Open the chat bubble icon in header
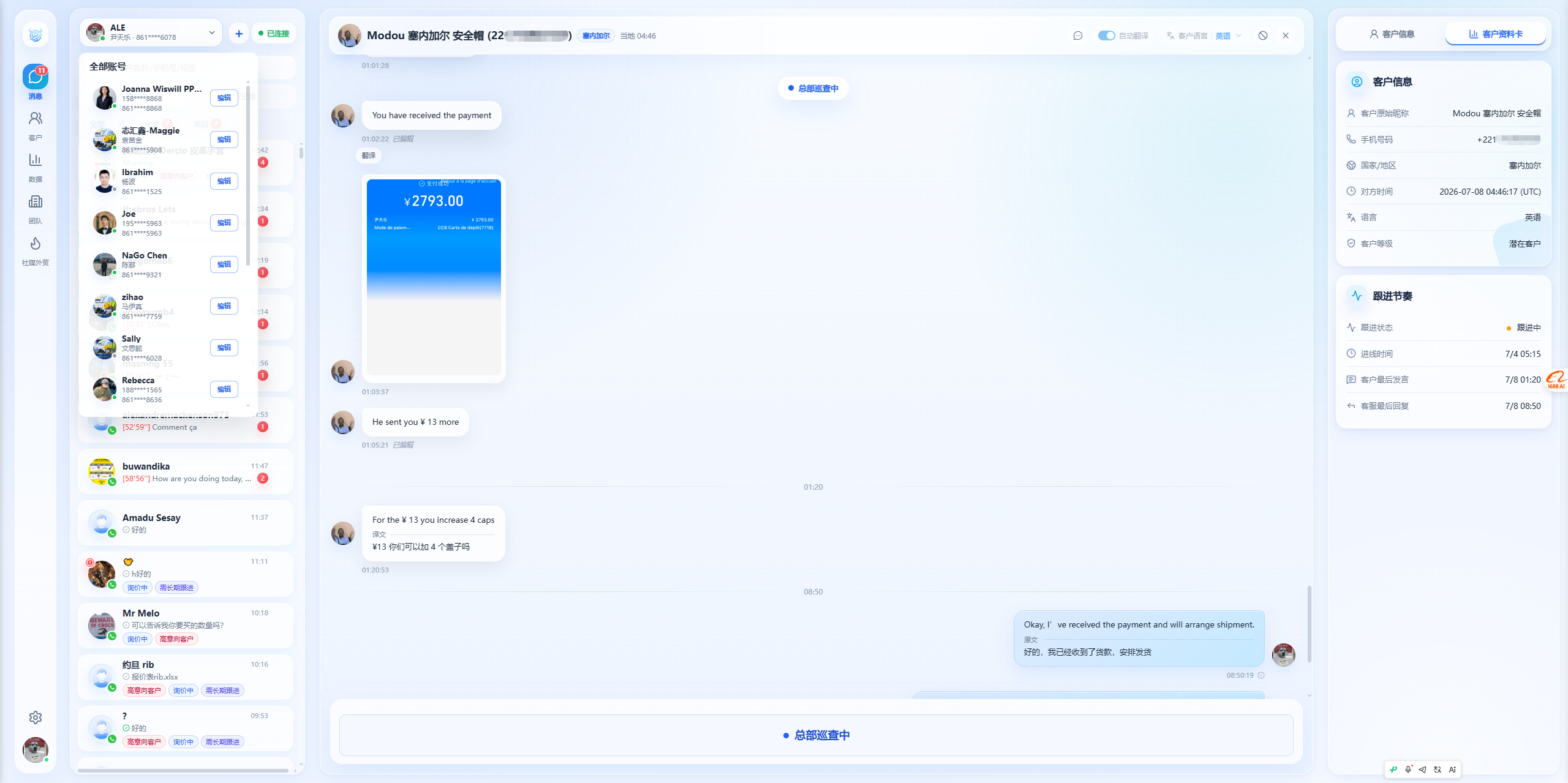 (x=1078, y=36)
